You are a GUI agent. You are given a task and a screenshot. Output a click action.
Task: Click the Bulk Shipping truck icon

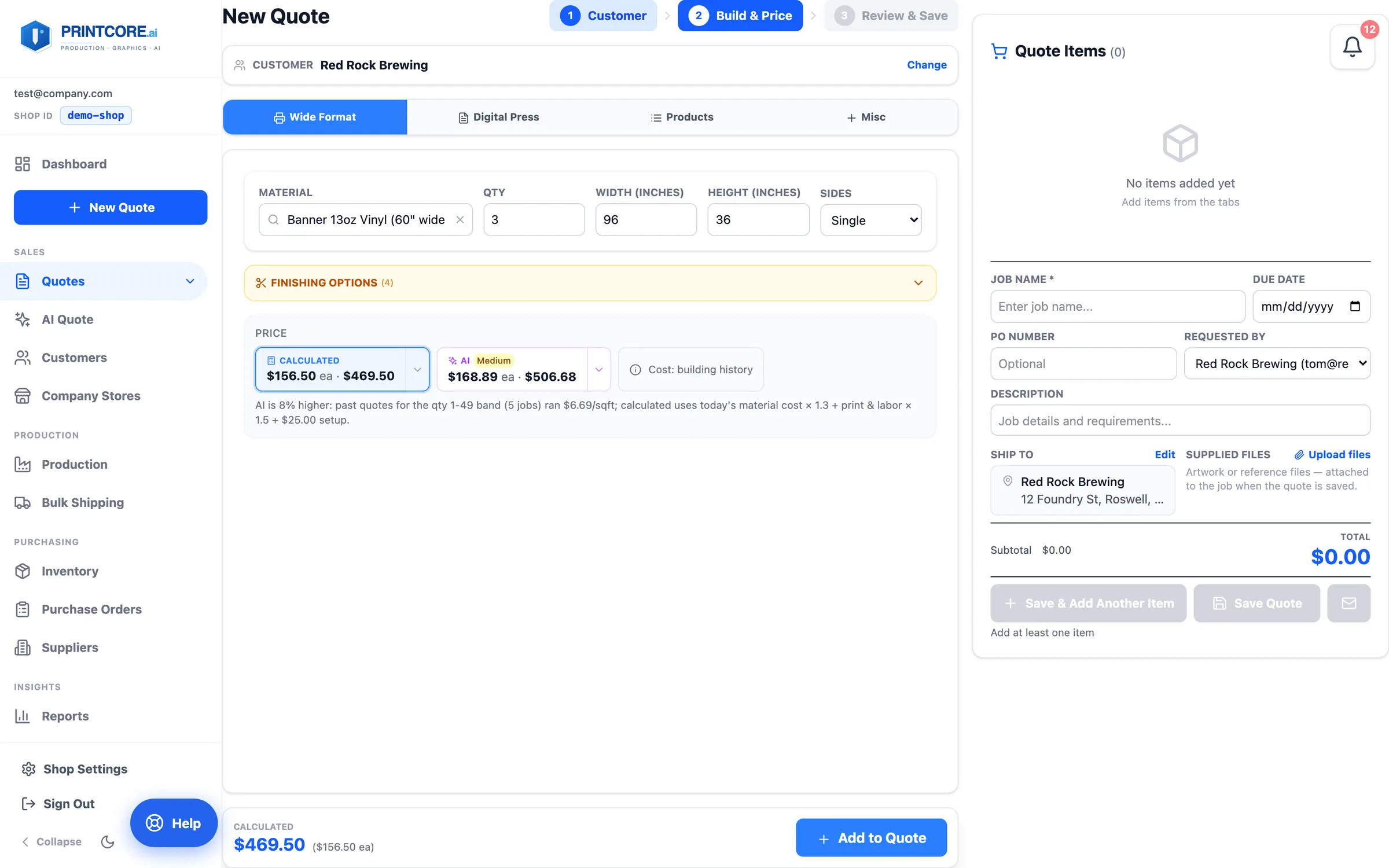tap(23, 502)
